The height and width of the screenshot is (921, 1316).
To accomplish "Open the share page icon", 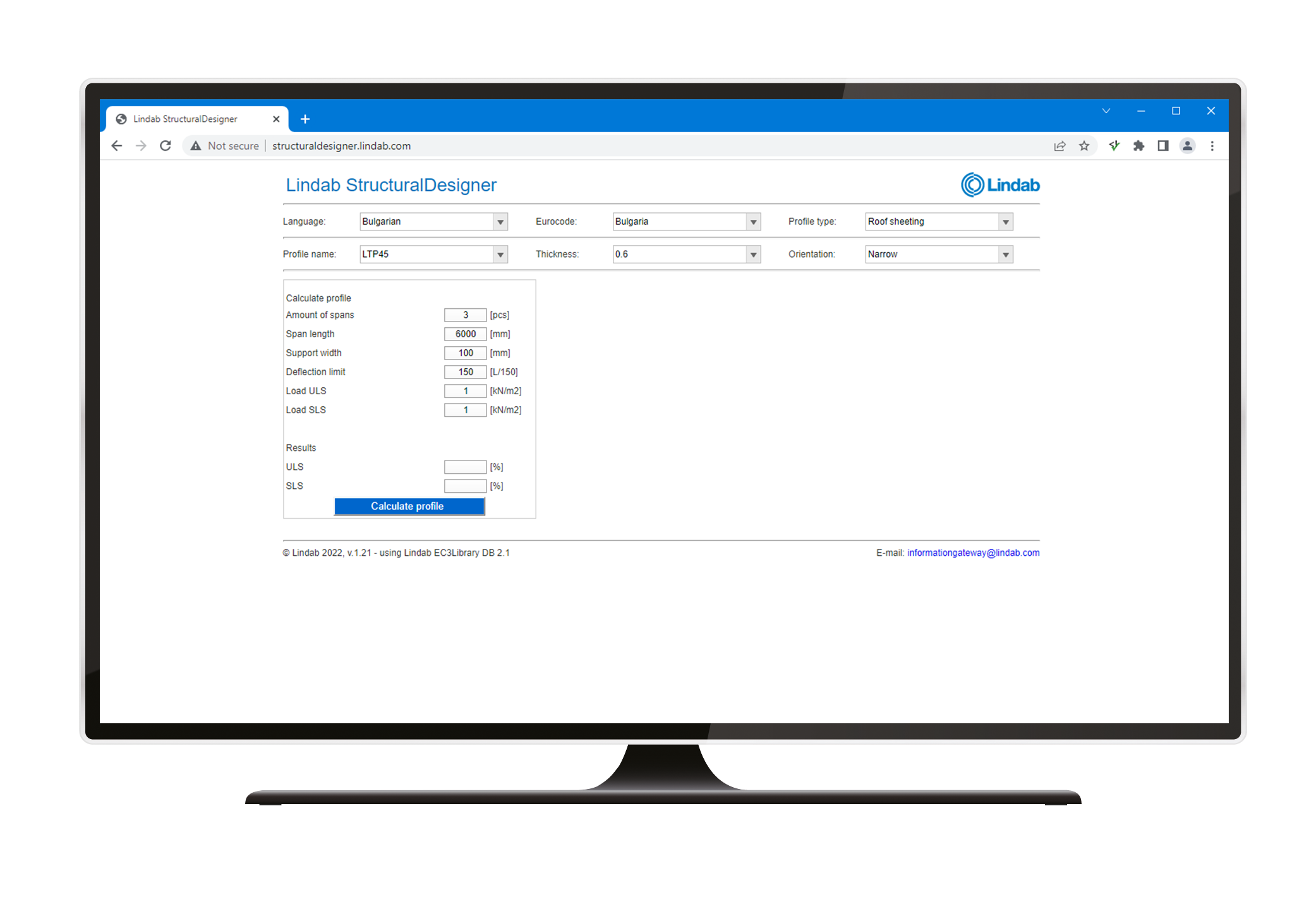I will 1059,146.
